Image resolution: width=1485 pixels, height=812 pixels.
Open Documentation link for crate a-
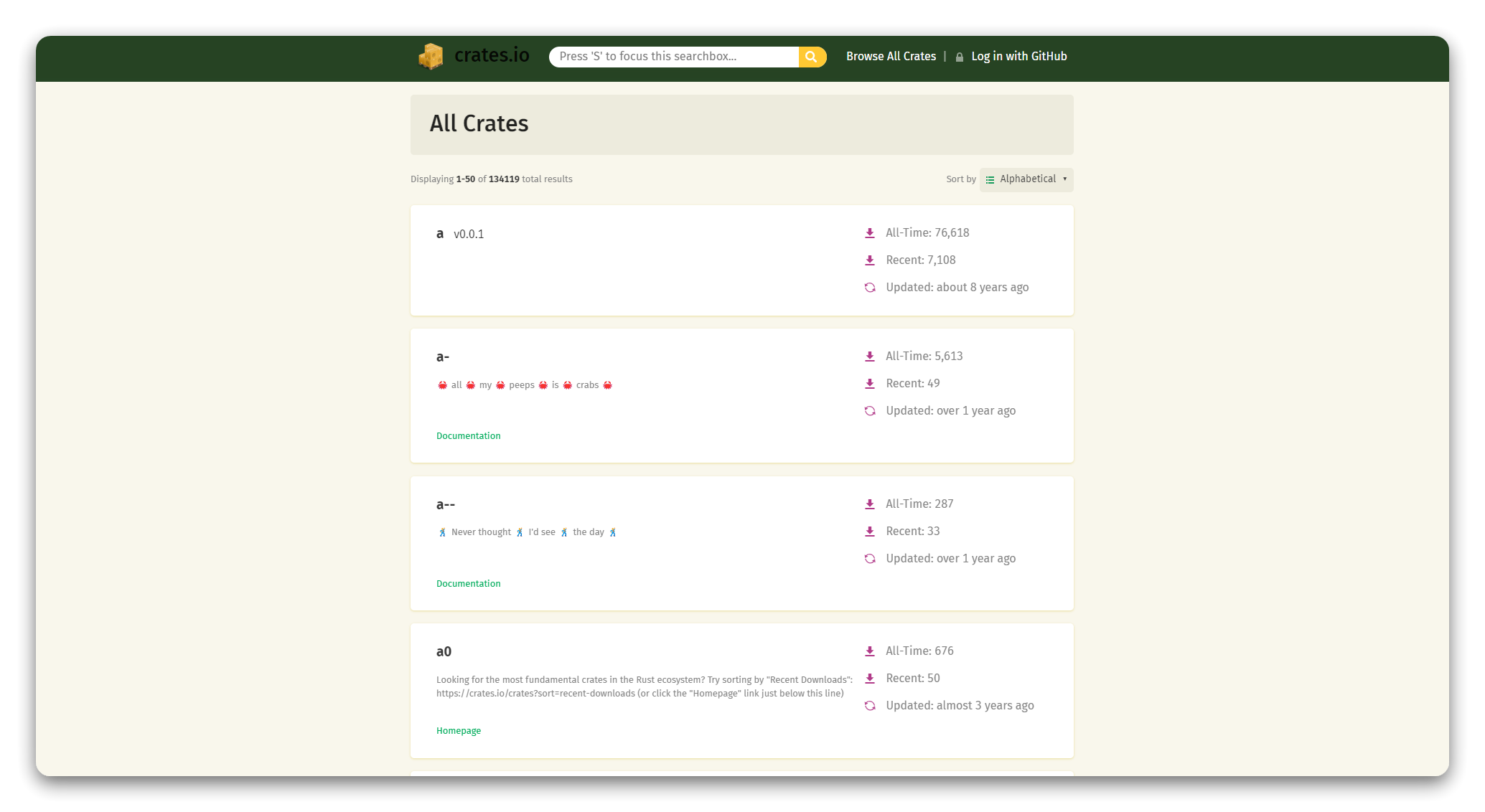tap(468, 436)
